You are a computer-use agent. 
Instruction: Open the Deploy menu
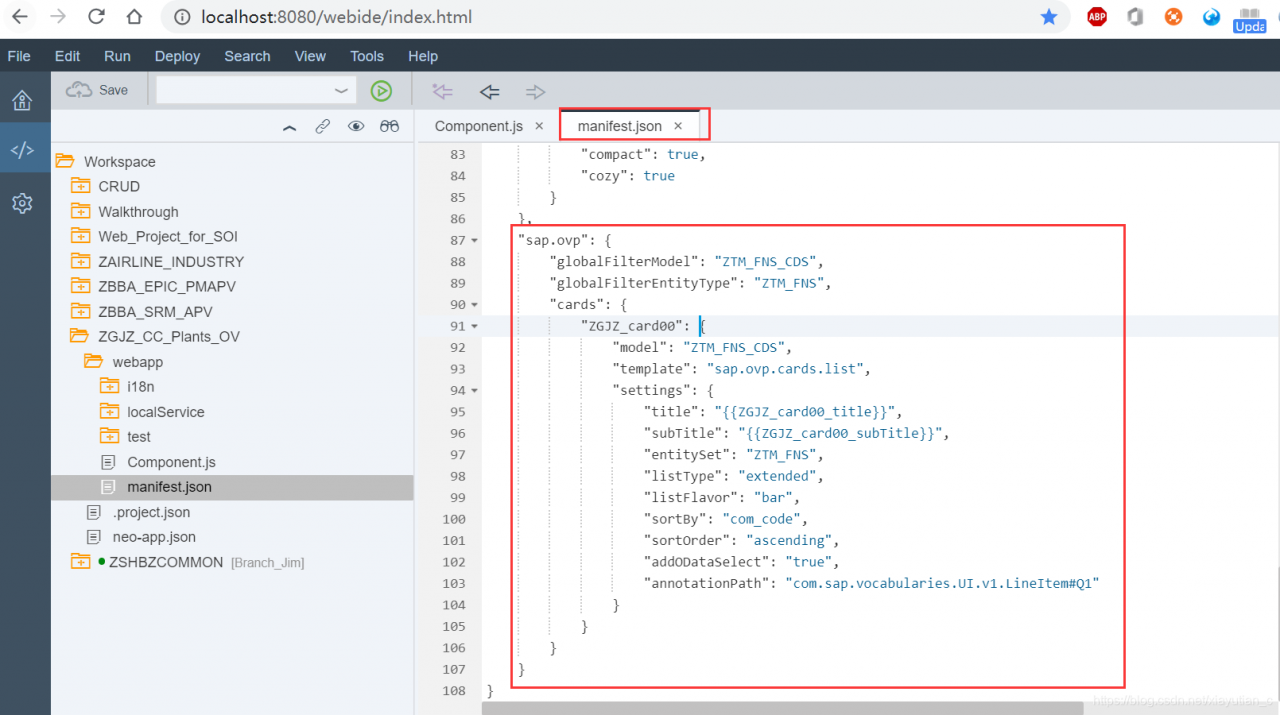coord(177,56)
